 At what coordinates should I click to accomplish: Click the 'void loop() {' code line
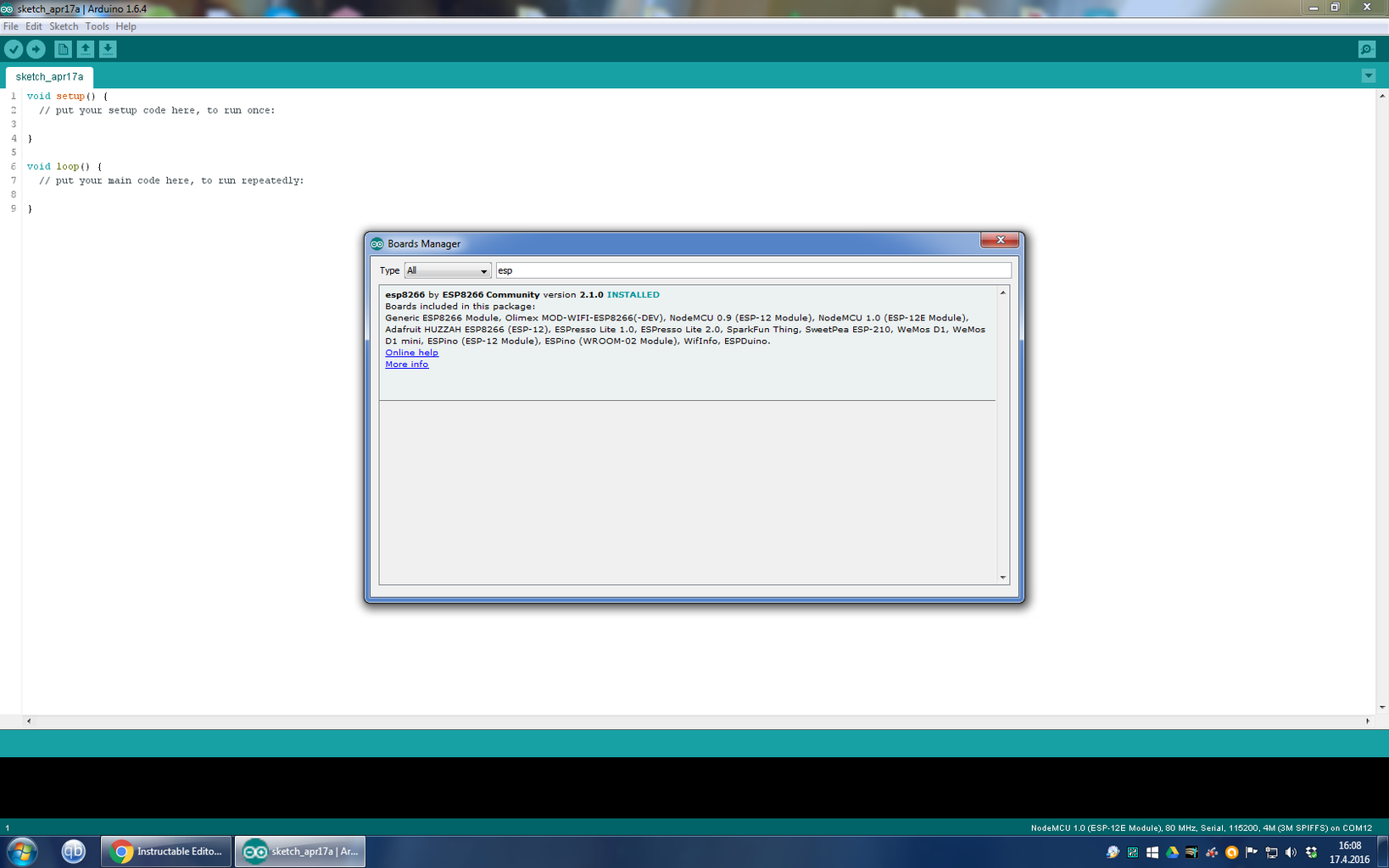[64, 167]
